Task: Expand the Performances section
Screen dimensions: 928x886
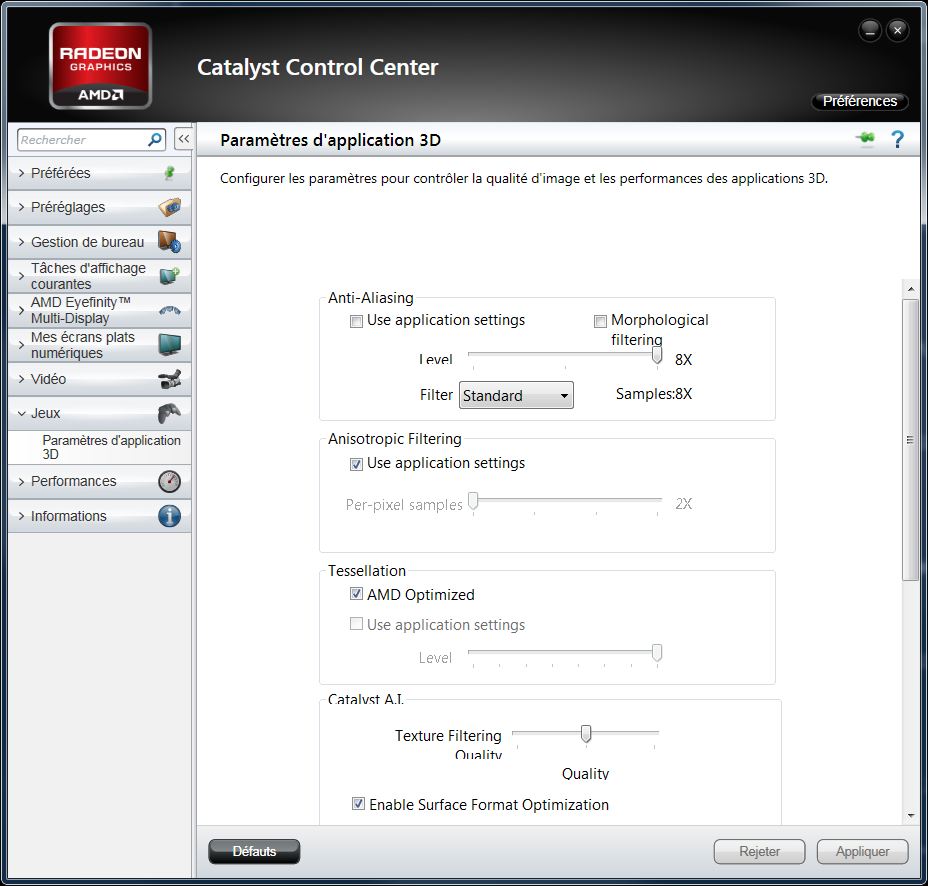Action: click(22, 481)
